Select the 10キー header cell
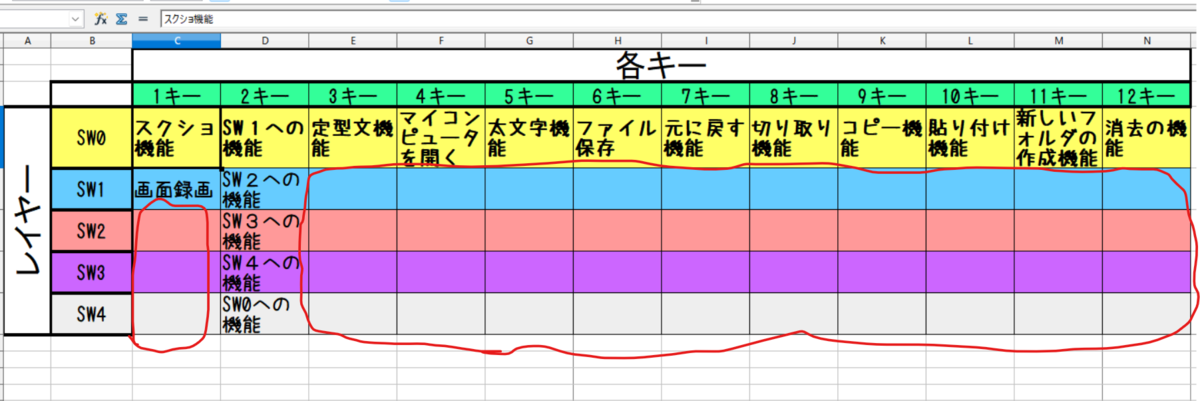 coord(970,96)
